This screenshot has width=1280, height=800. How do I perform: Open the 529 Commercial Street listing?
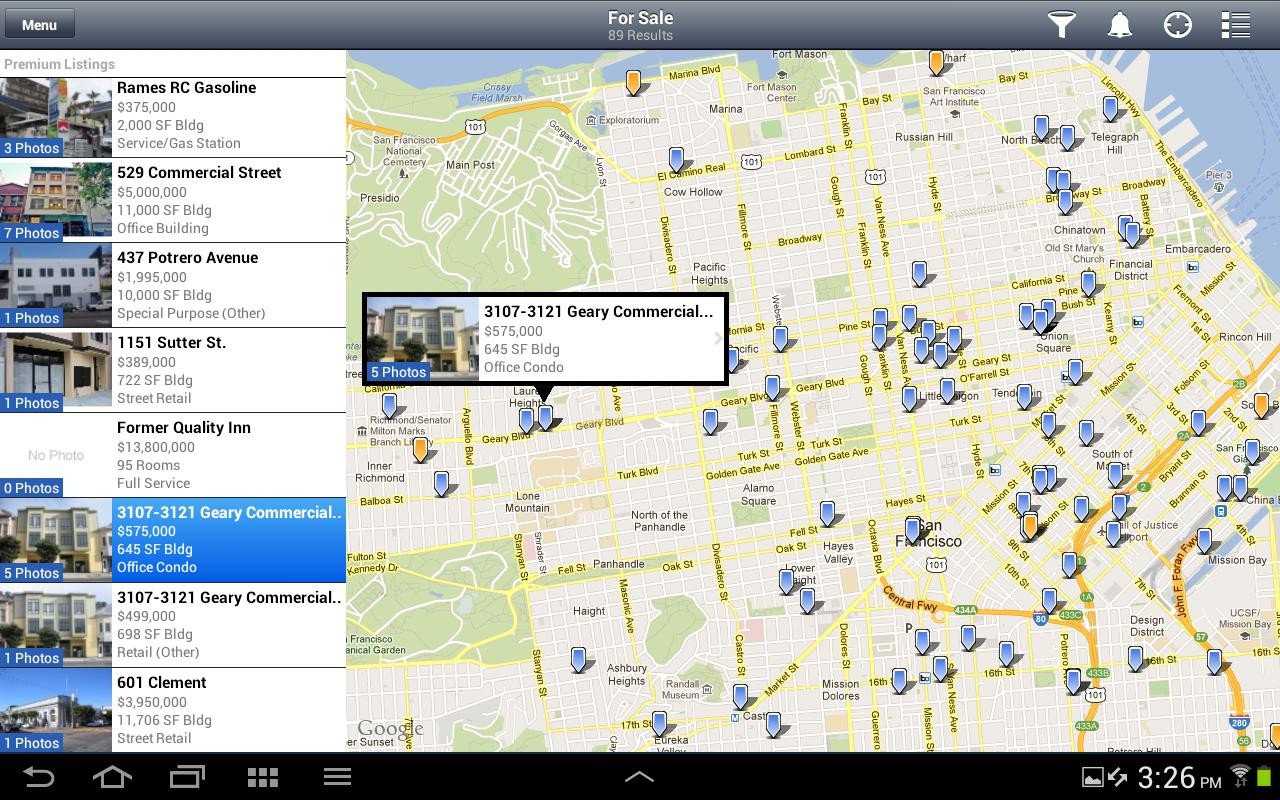coord(228,200)
